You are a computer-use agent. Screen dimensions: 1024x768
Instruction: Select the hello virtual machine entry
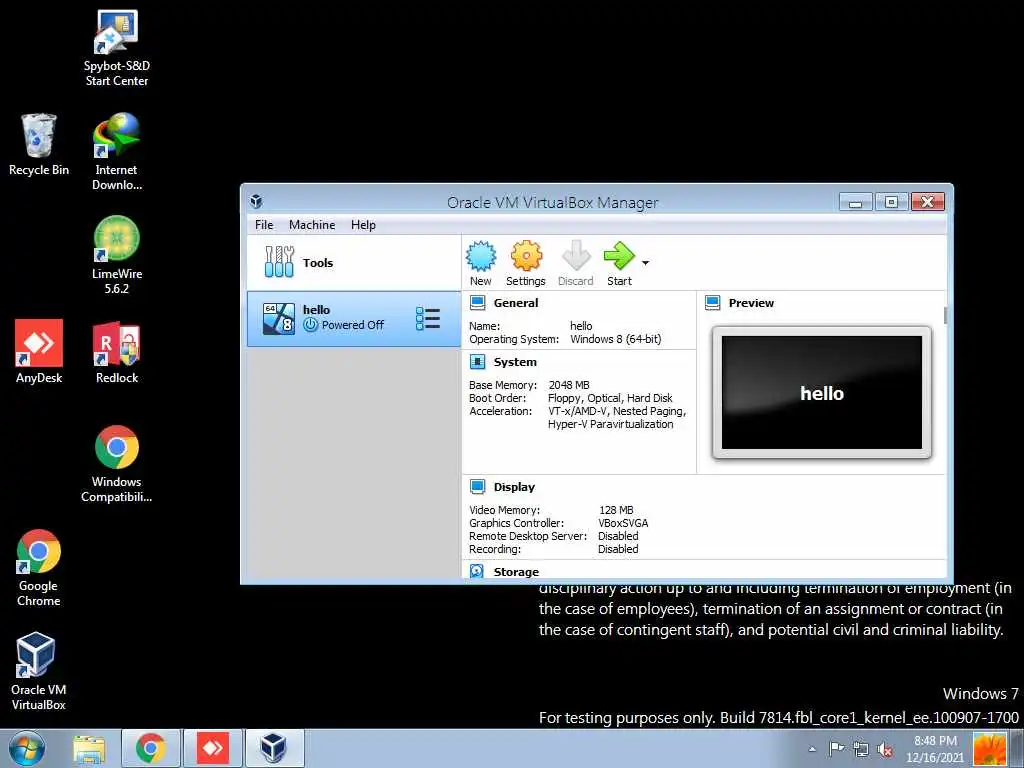(x=354, y=319)
